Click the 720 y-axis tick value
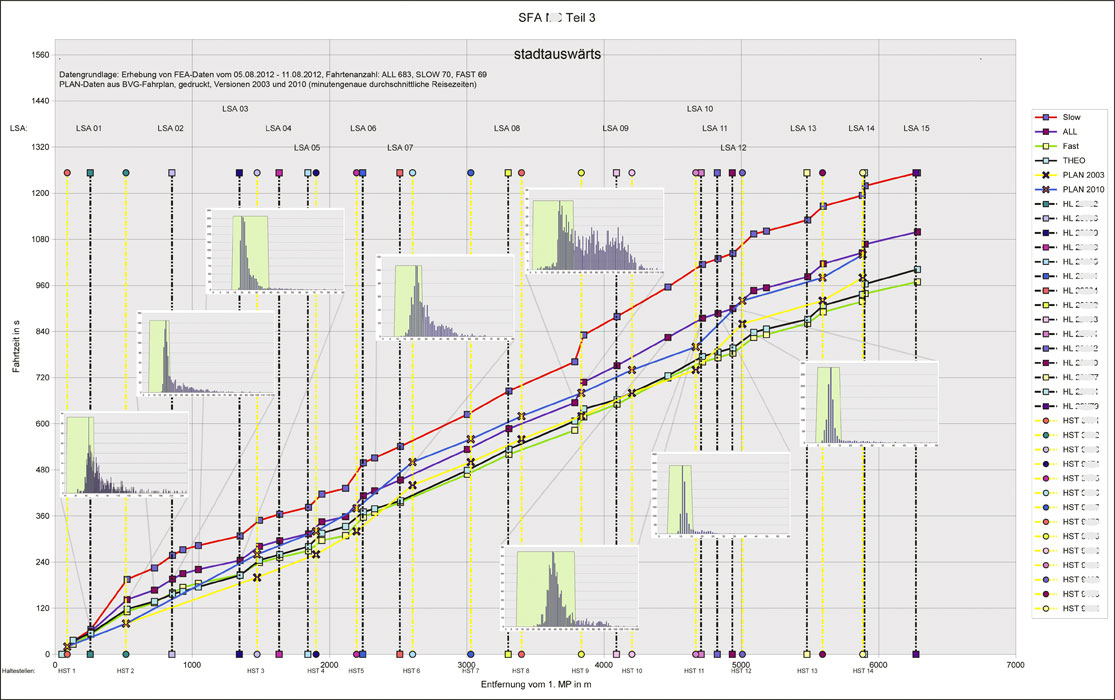The height and width of the screenshot is (700, 1115). coord(43,378)
